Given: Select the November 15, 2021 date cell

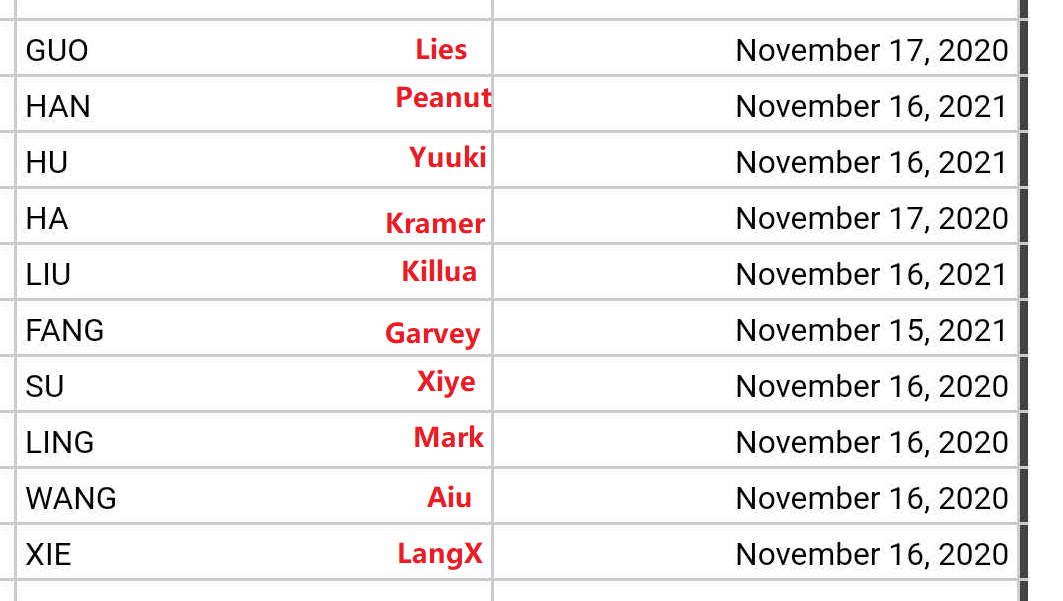Looking at the screenshot, I should click(871, 330).
